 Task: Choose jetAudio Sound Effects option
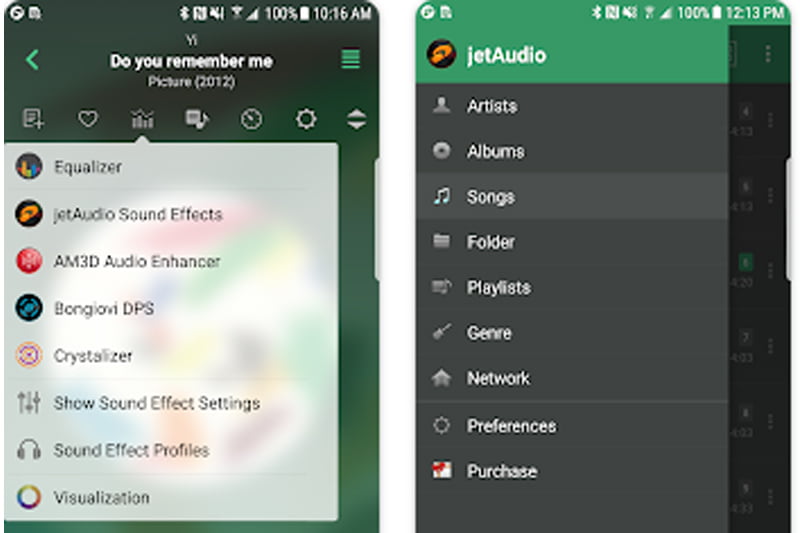coord(171,214)
